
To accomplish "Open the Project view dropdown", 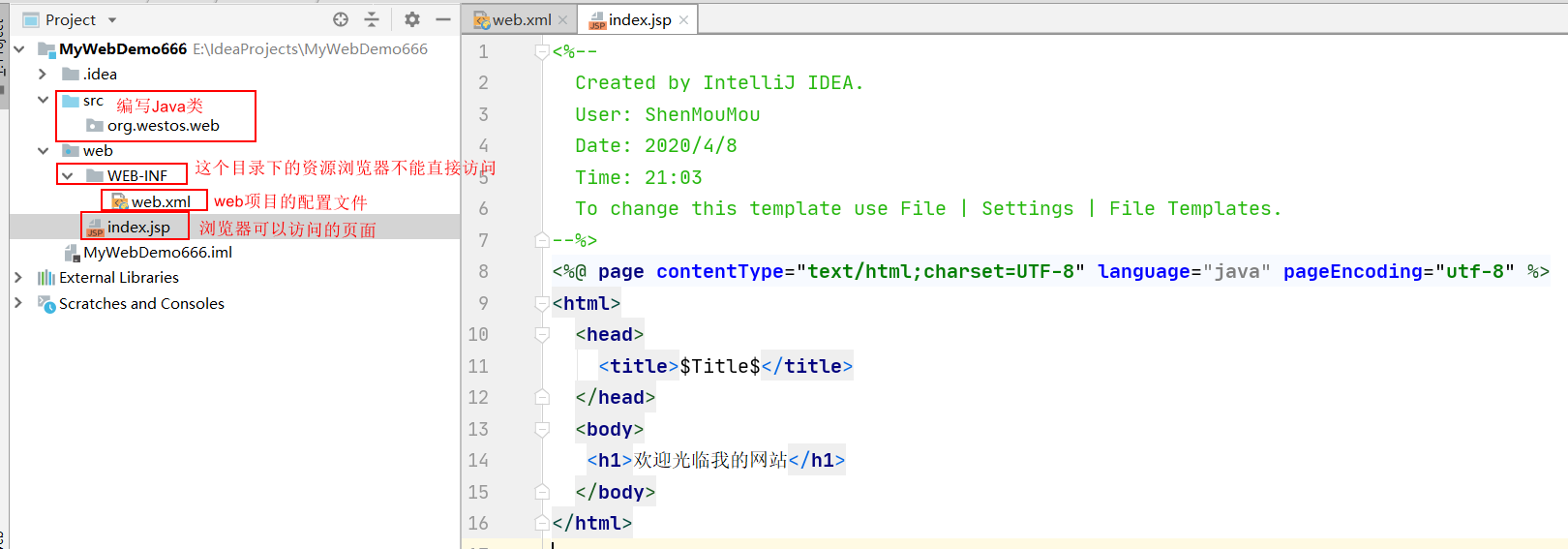I will (112, 19).
